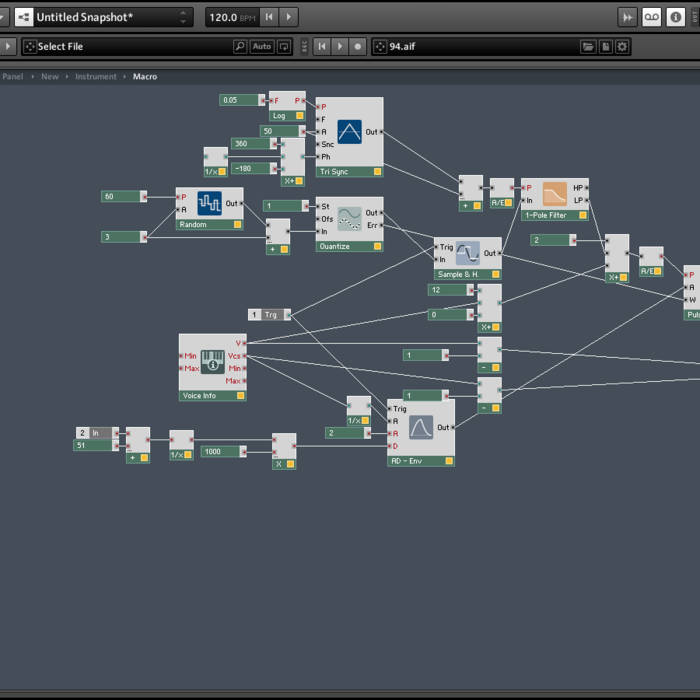Click the open folder button beside 94.aif

point(588,46)
